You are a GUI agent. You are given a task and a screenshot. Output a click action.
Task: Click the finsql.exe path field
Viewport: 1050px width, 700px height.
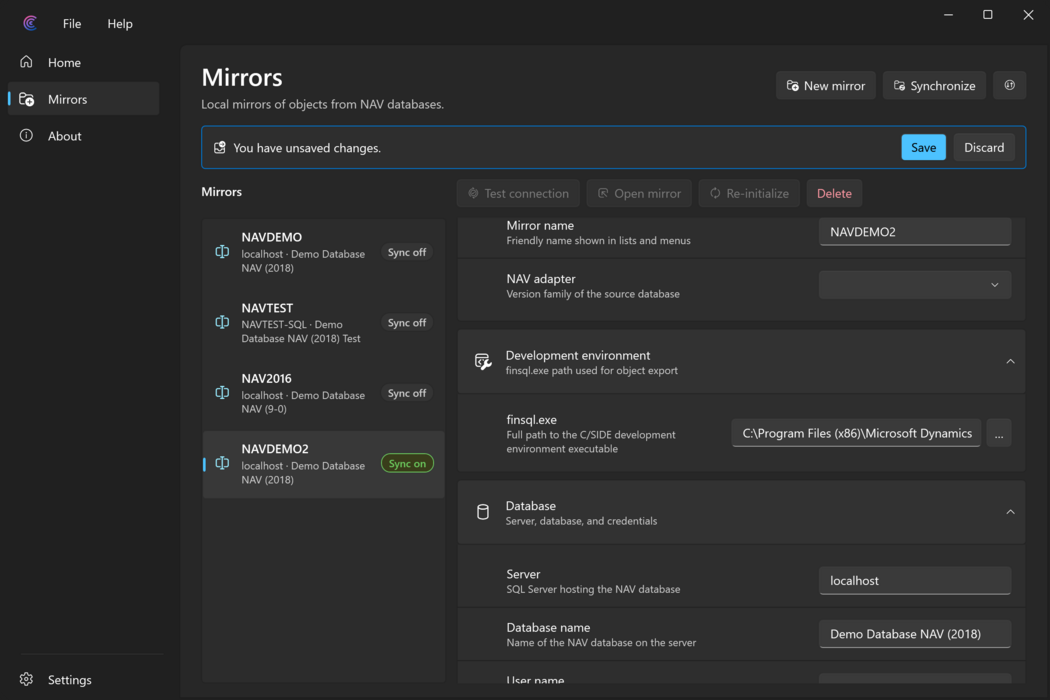coord(856,433)
